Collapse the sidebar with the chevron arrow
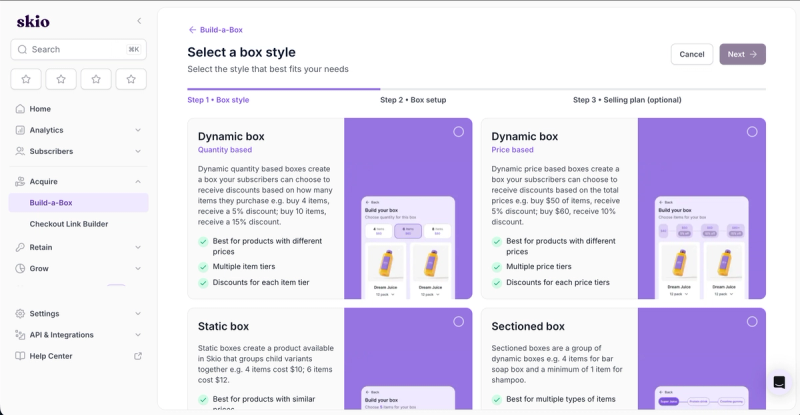Image resolution: width=800 pixels, height=415 pixels. point(139,21)
